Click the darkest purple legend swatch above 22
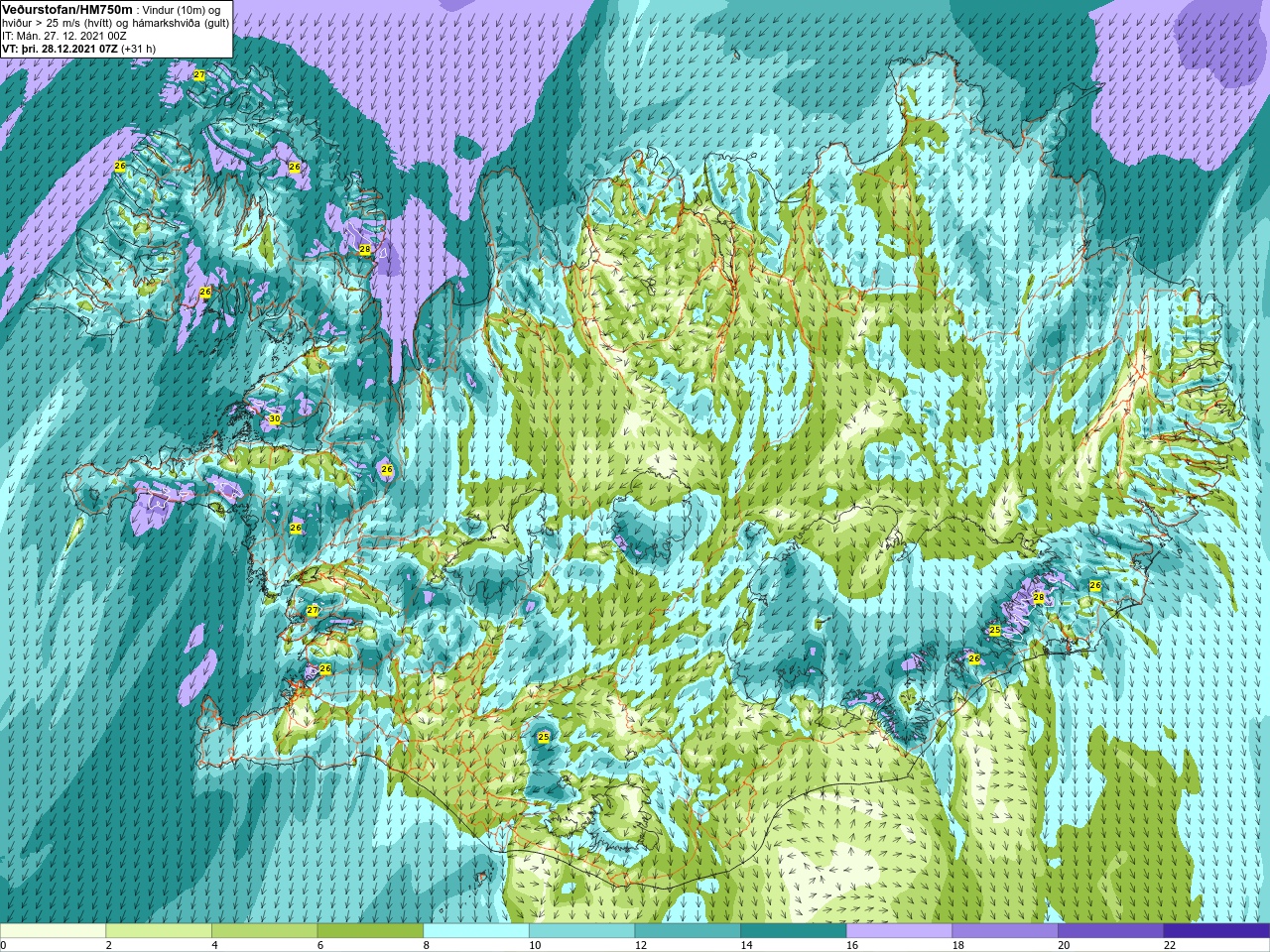This screenshot has width=1270, height=952. pyautogui.click(x=1216, y=930)
